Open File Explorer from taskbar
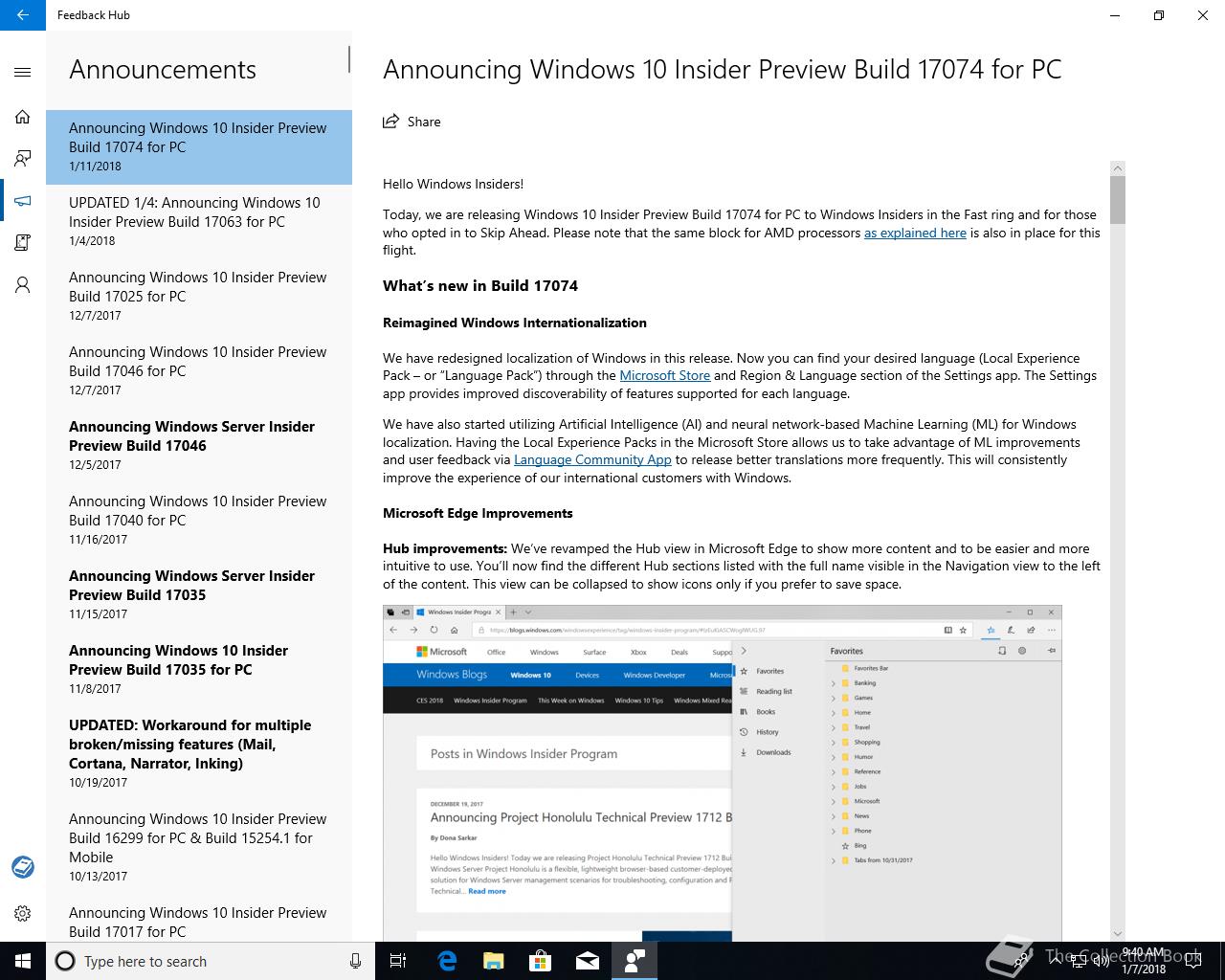This screenshot has width=1225, height=980. 493,961
